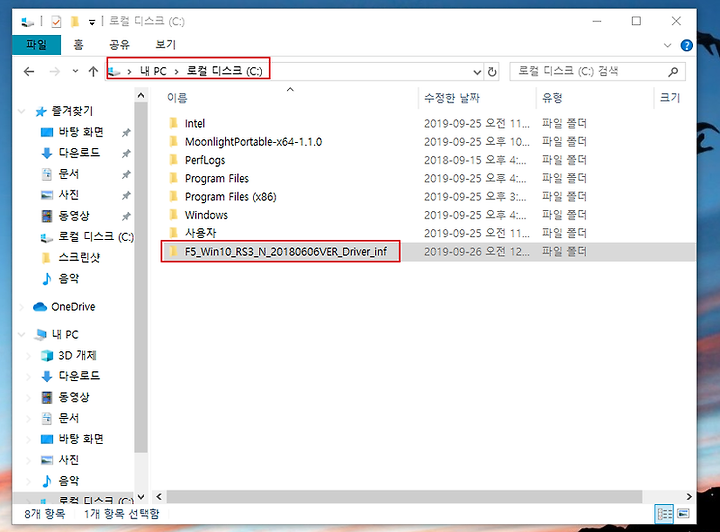The height and width of the screenshot is (532, 720).
Task: Open 즐겨찾기 in the navigation pane
Action: [72, 111]
